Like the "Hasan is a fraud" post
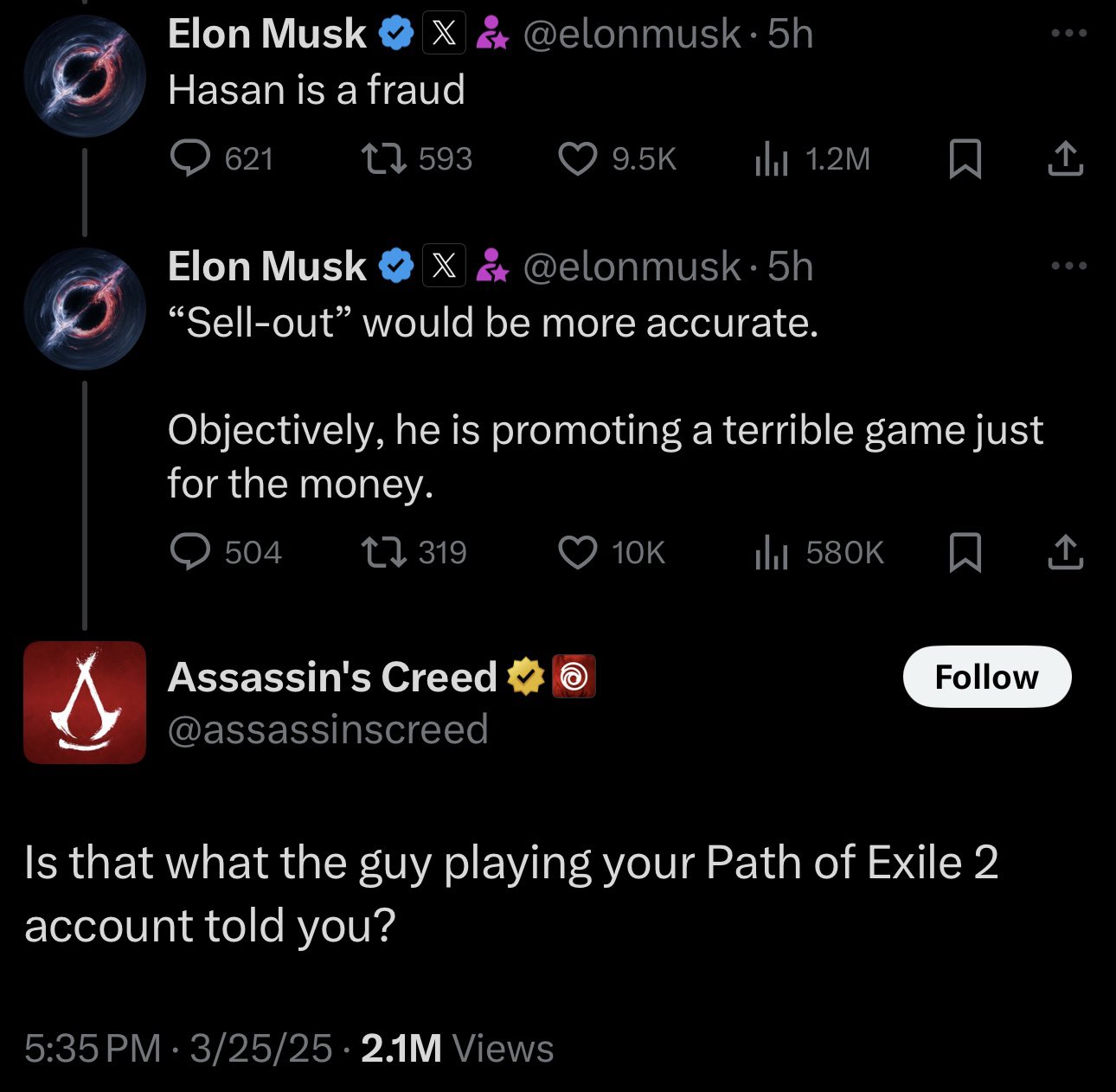This screenshot has width=1116, height=1092. point(577,158)
